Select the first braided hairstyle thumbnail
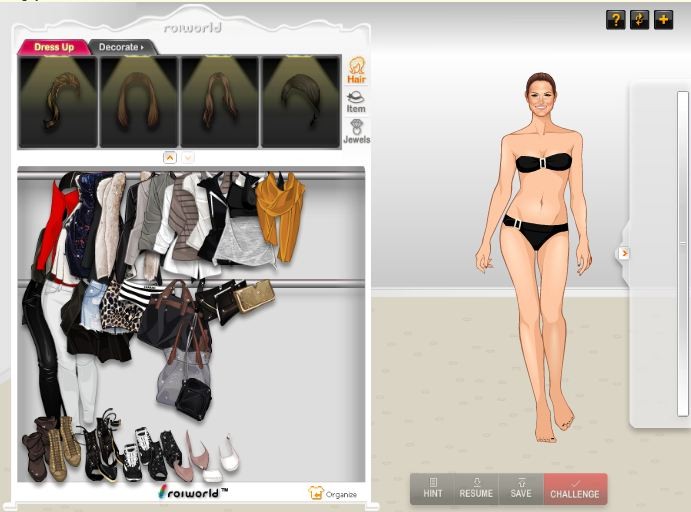The image size is (691, 512). (58, 101)
